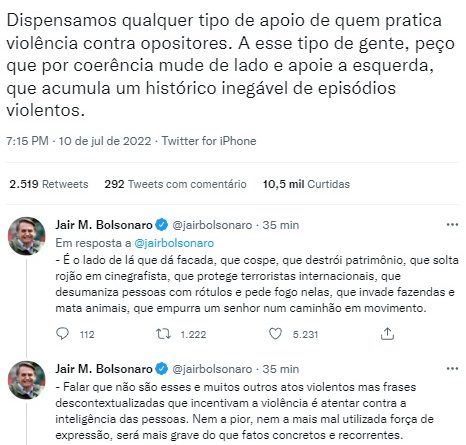The image size is (466, 445).
Task: Click the reply icon showing 112 comments
Action: pyautogui.click(x=63, y=334)
